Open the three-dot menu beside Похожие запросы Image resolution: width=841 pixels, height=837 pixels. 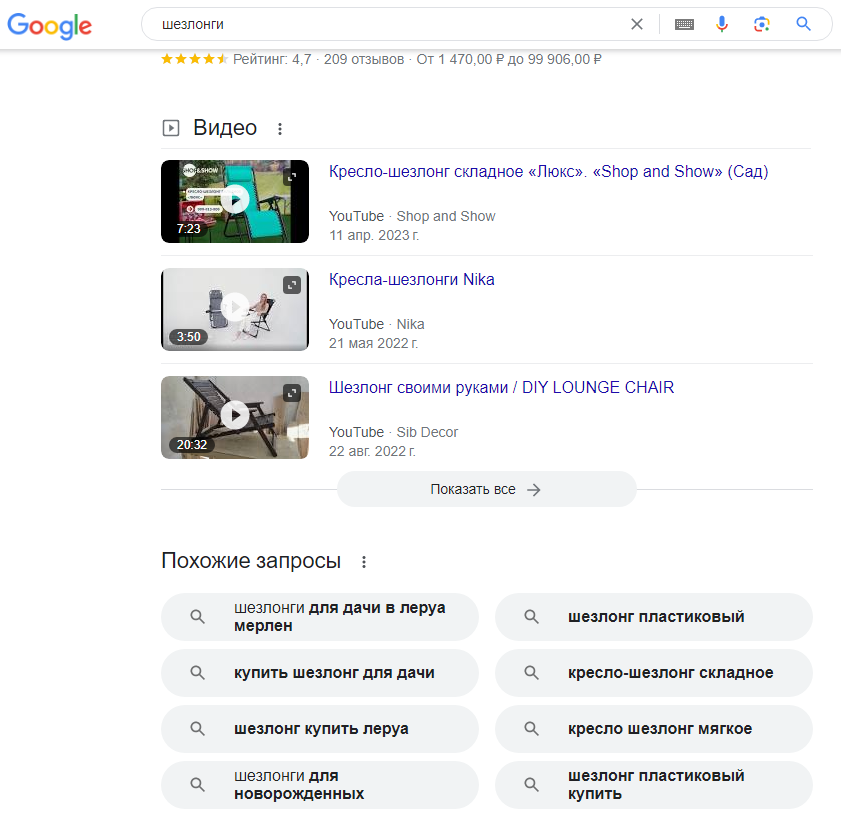363,561
